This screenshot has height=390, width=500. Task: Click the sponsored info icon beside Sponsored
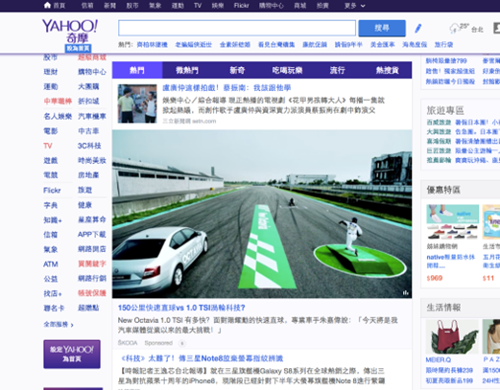(182, 343)
